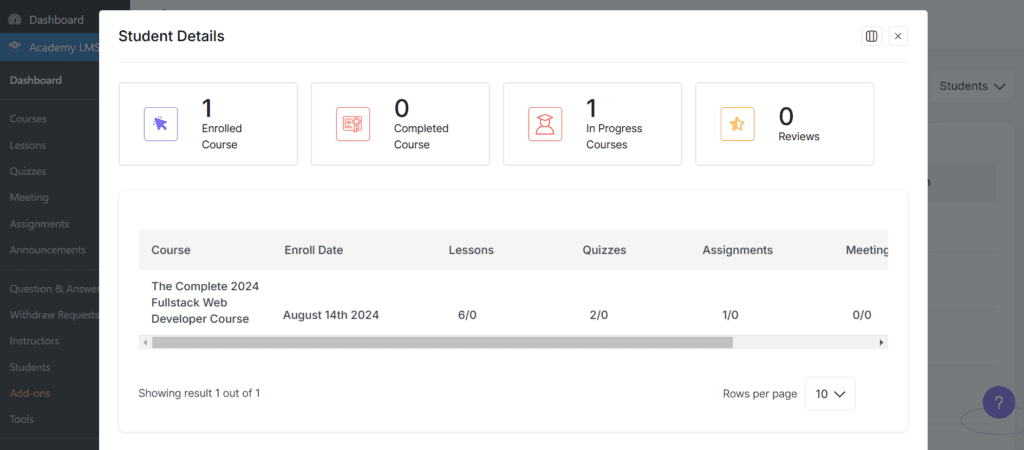This screenshot has height=450, width=1024.
Task: Select Dashboard submenu under Academy LMS
Action: pyautogui.click(x=36, y=80)
